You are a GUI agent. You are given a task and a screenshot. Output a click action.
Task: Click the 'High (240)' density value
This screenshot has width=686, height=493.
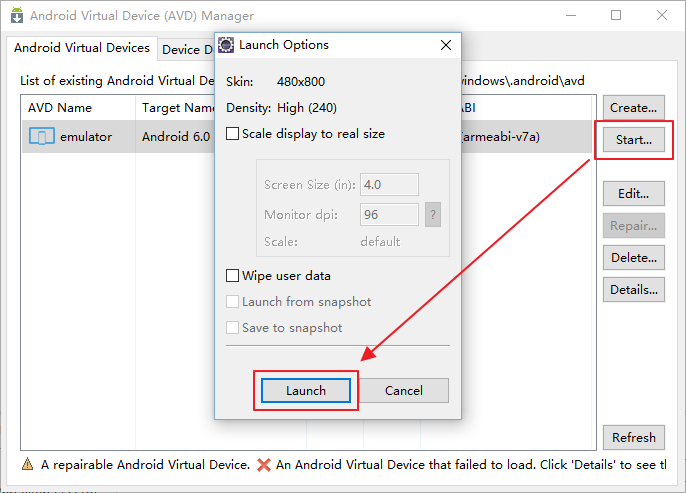coord(307,108)
